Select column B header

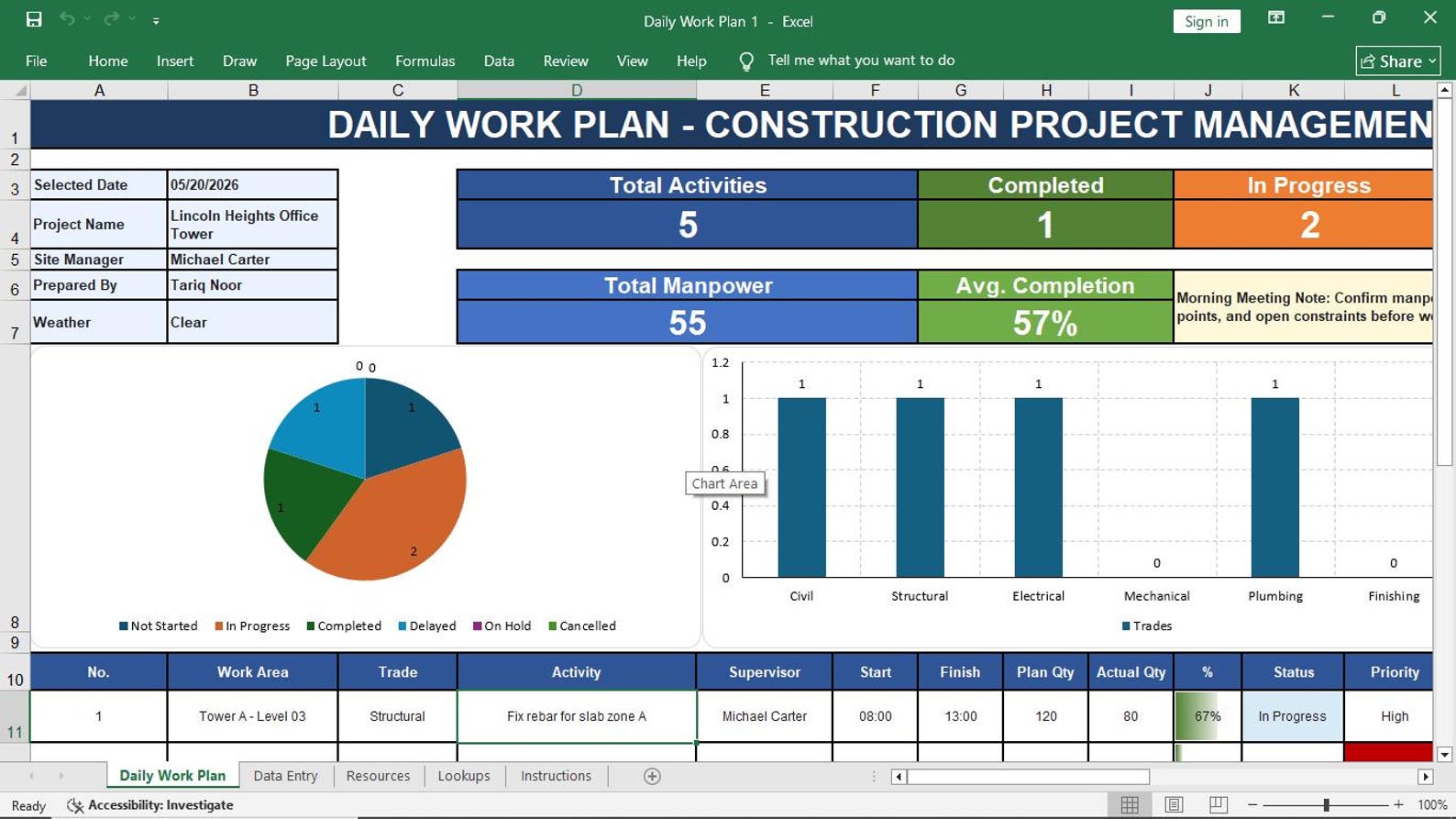click(253, 90)
